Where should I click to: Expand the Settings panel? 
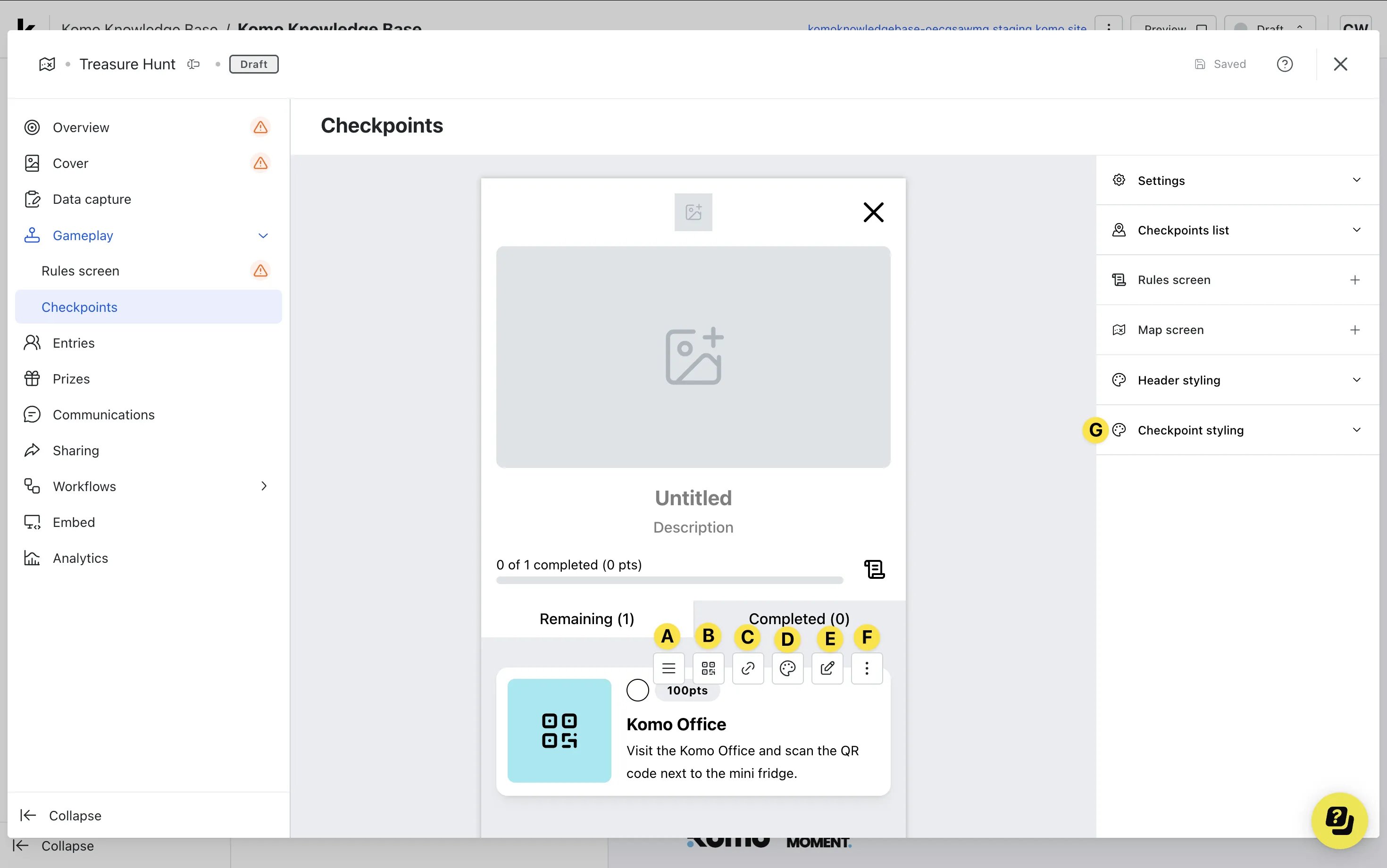coord(1237,180)
